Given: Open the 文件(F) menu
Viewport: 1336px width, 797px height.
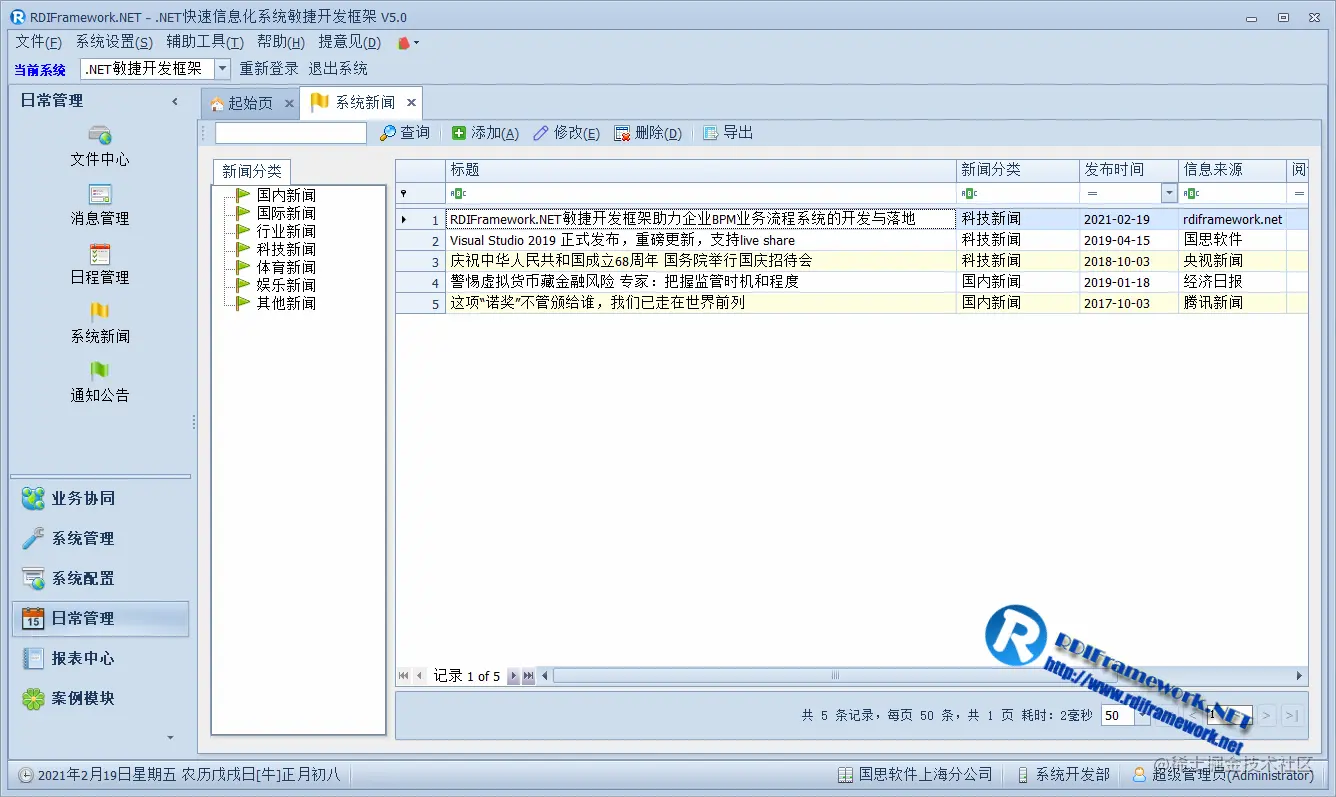Looking at the screenshot, I should pyautogui.click(x=38, y=42).
